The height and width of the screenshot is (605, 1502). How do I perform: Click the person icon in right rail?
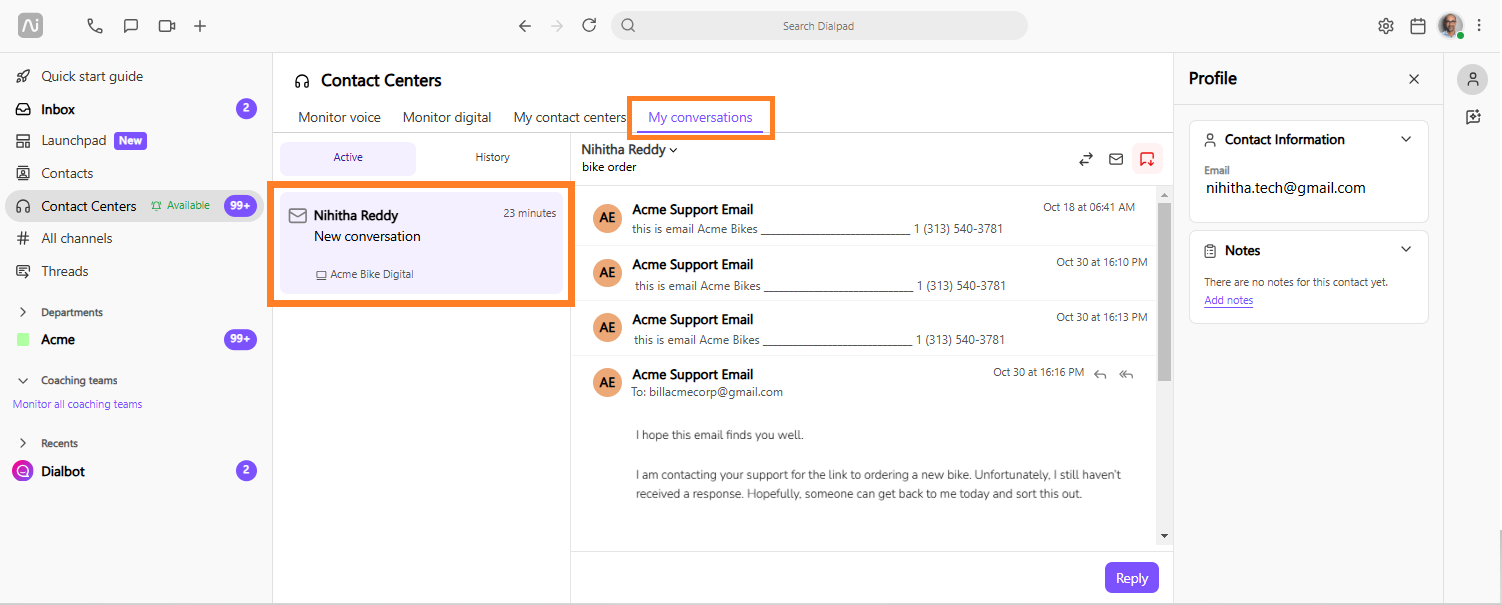tap(1472, 79)
